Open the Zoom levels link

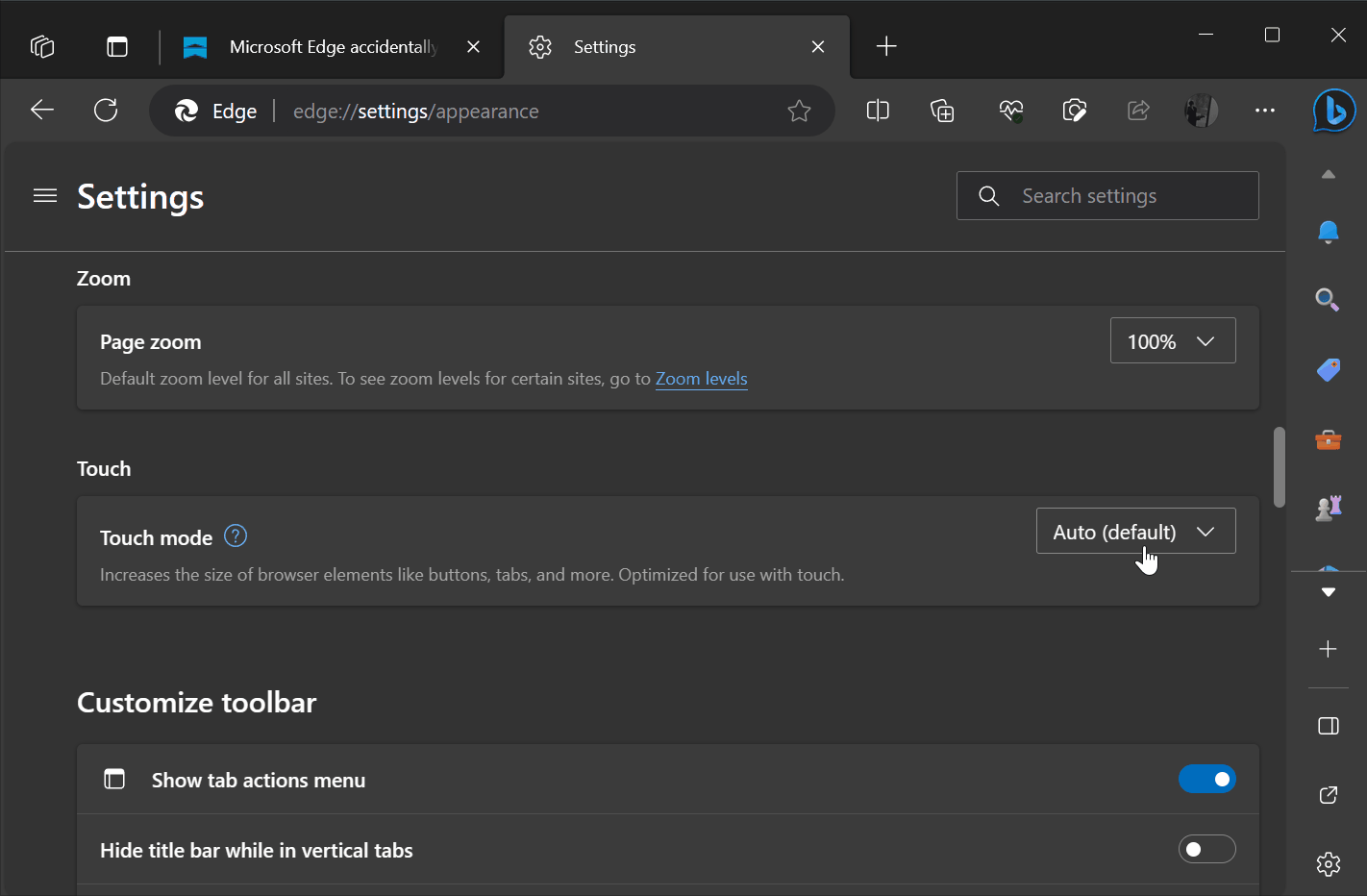[701, 378]
